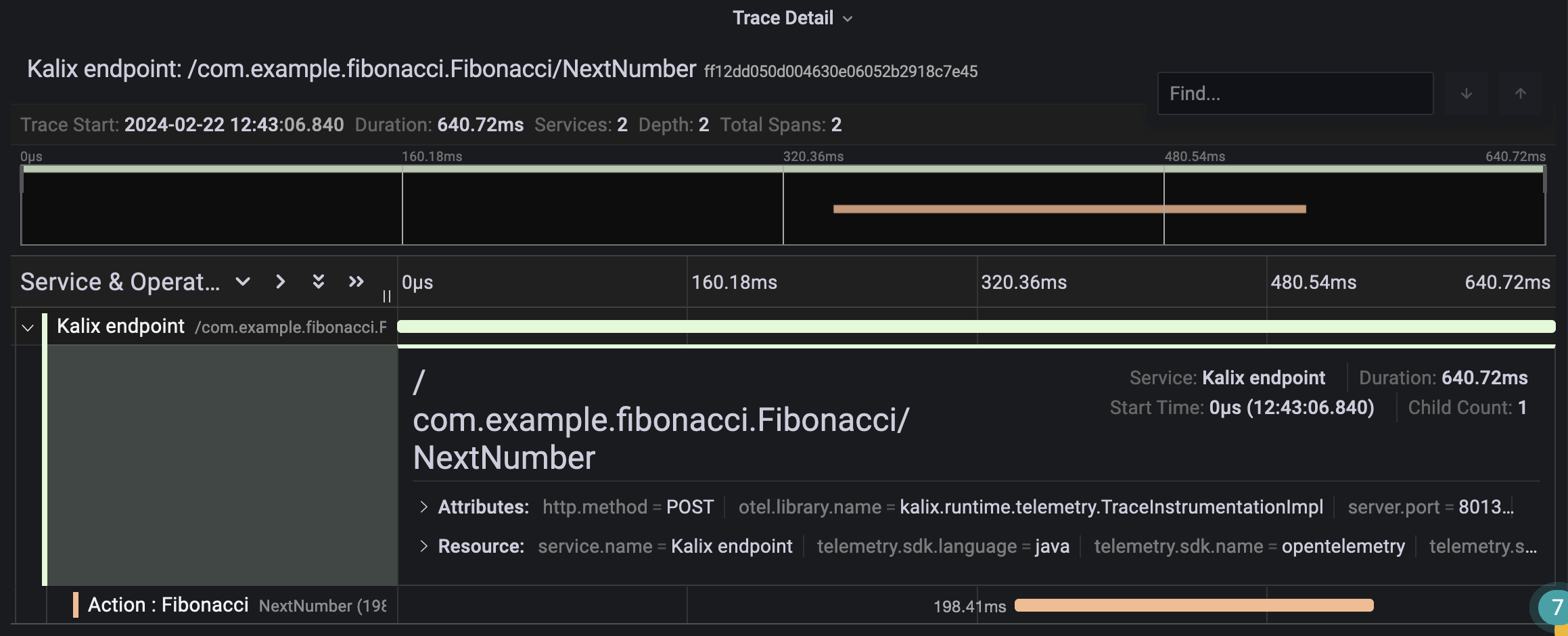Click the collapse-all double right-chevron icon
This screenshot has width=1568, height=636.
click(356, 282)
